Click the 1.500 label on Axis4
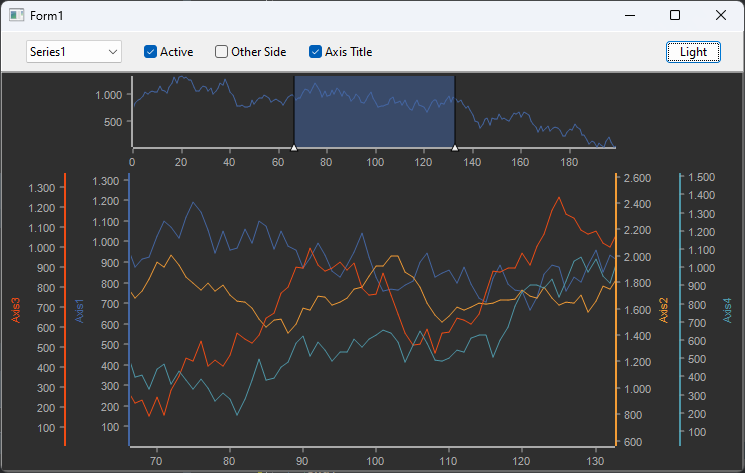The width and height of the screenshot is (745, 473). [x=702, y=177]
